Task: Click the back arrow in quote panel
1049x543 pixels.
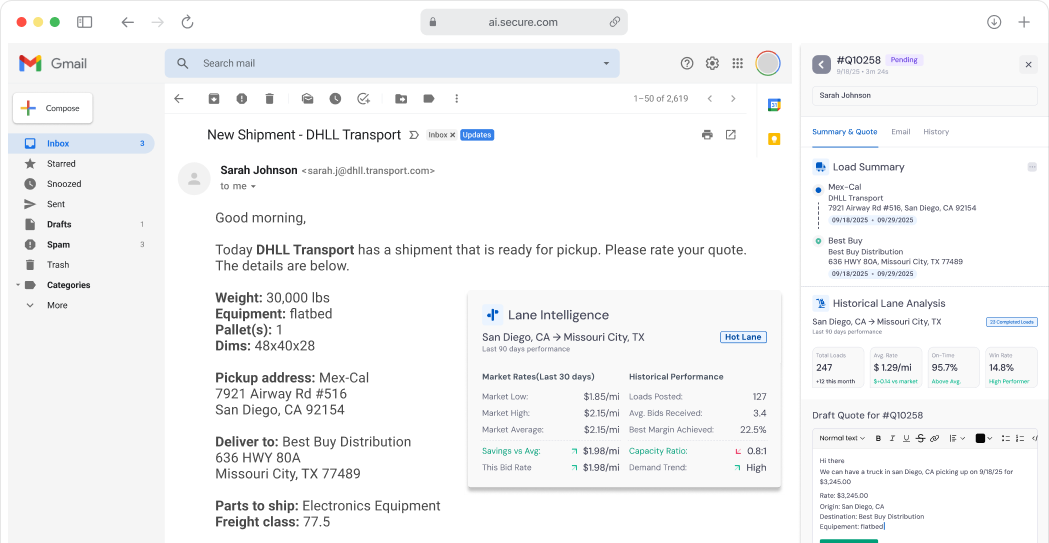Action: pos(822,64)
